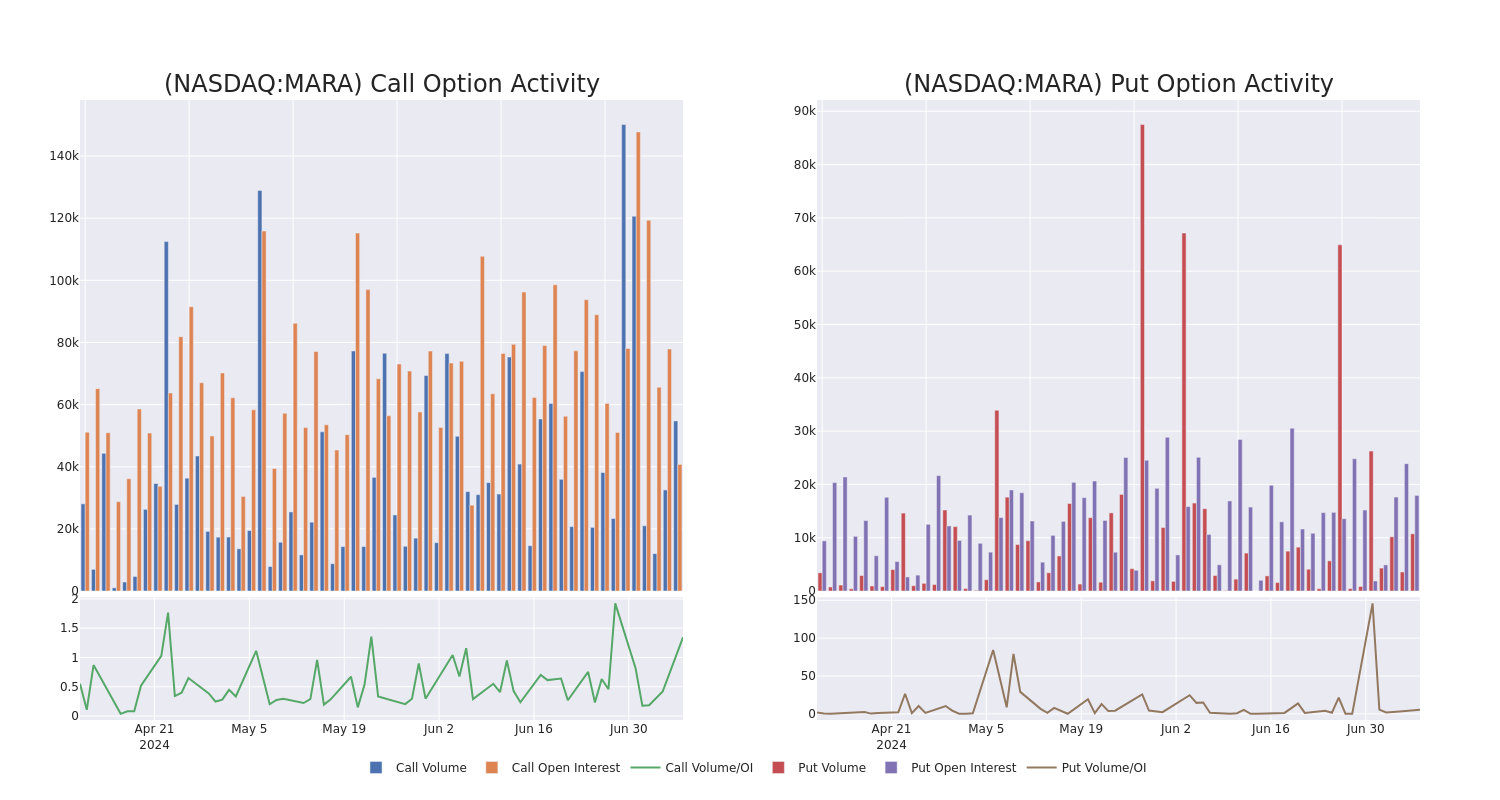Image resolution: width=1500 pixels, height=800 pixels.
Task: Click the purple Put Open Interest swatch
Action: [x=891, y=768]
